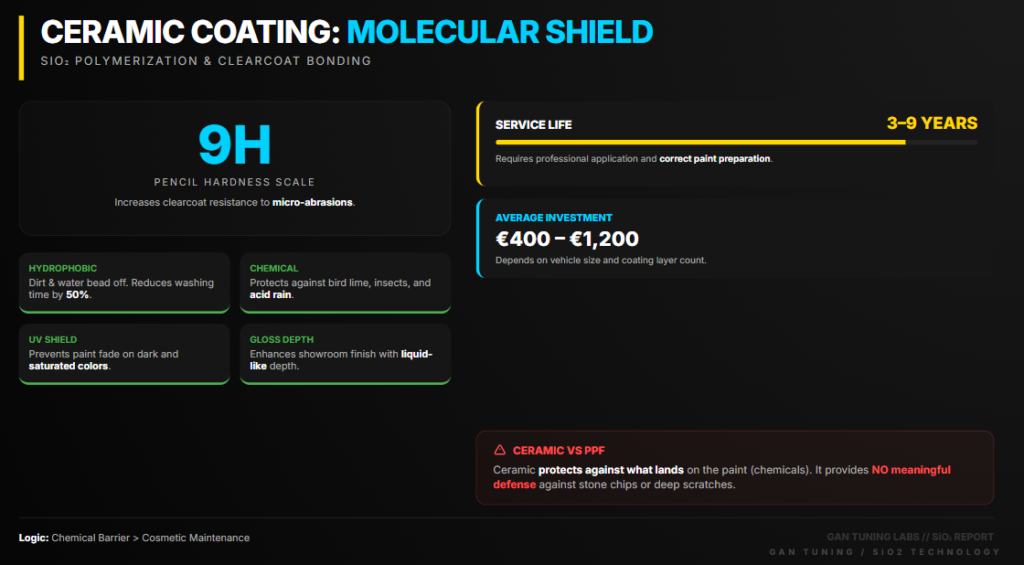This screenshot has width=1024, height=565.
Task: Click the SiO₂ Polymerization subtitle
Action: pos(206,61)
